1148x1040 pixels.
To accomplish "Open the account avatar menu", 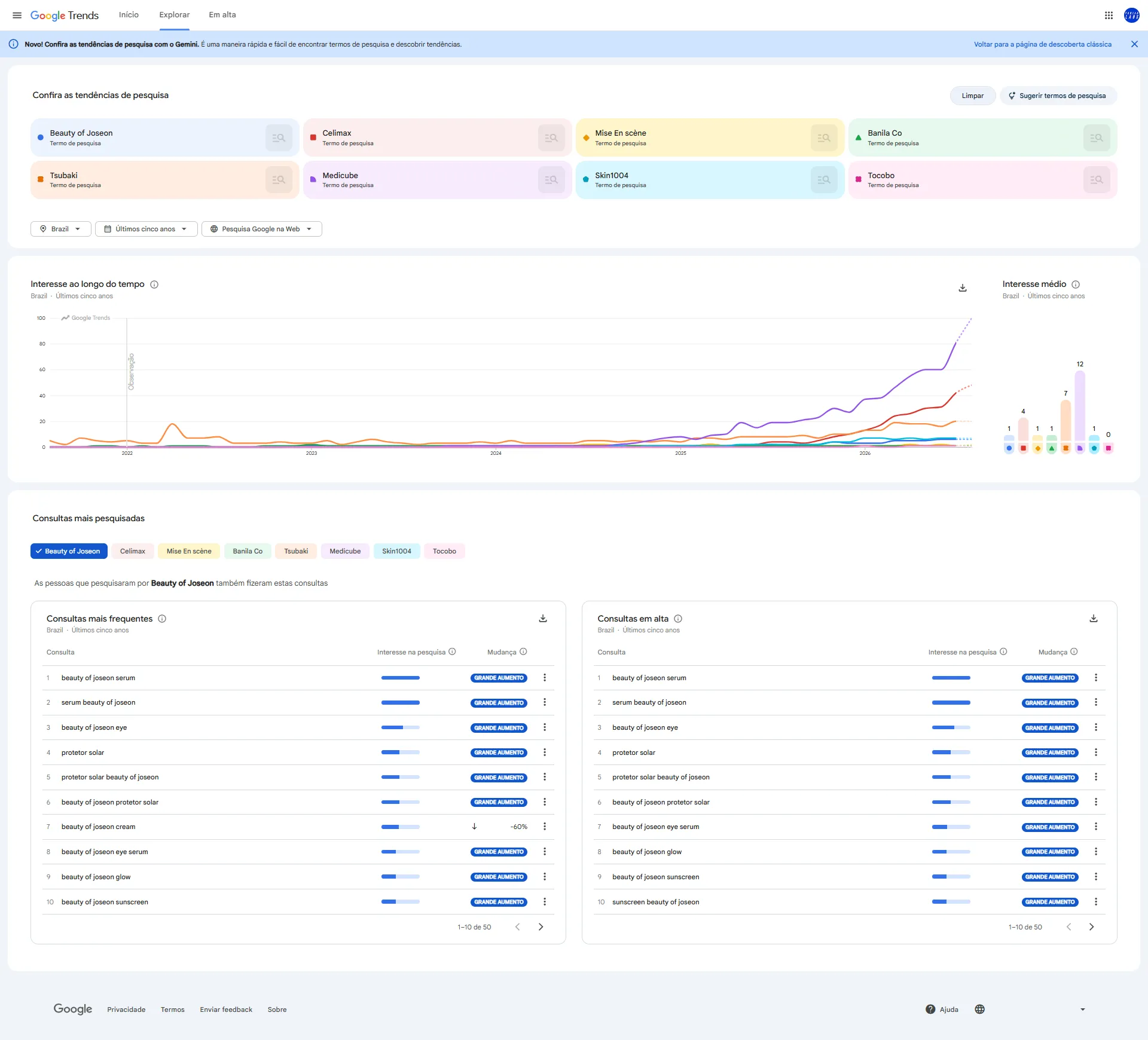I will [1132, 15].
